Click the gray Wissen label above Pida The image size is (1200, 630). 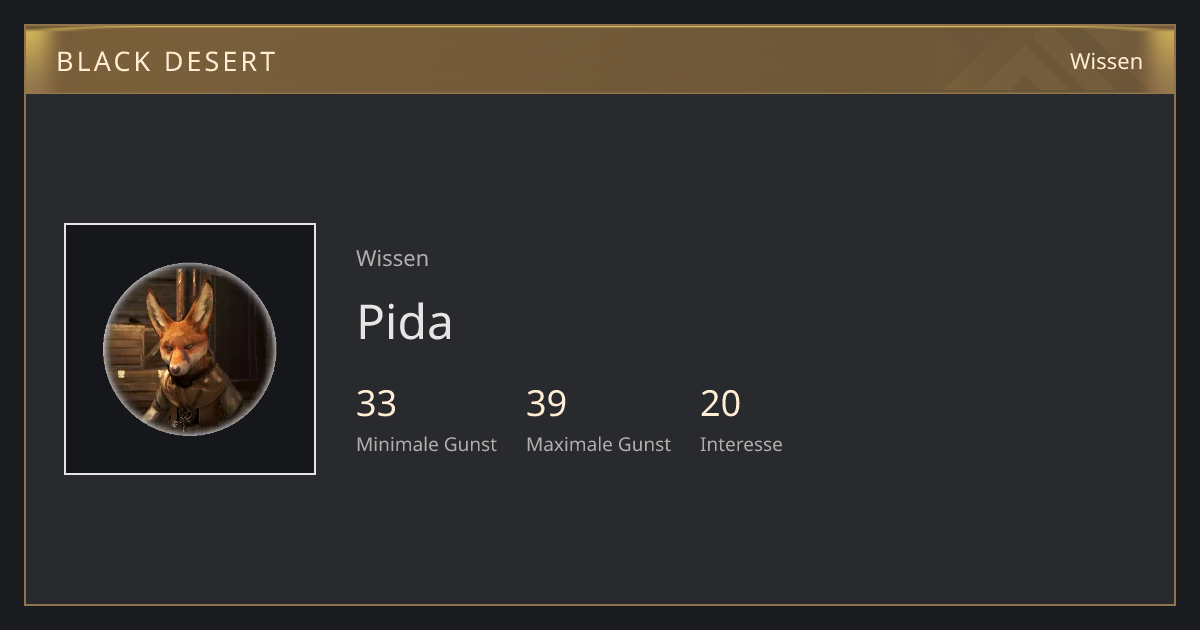click(x=392, y=258)
